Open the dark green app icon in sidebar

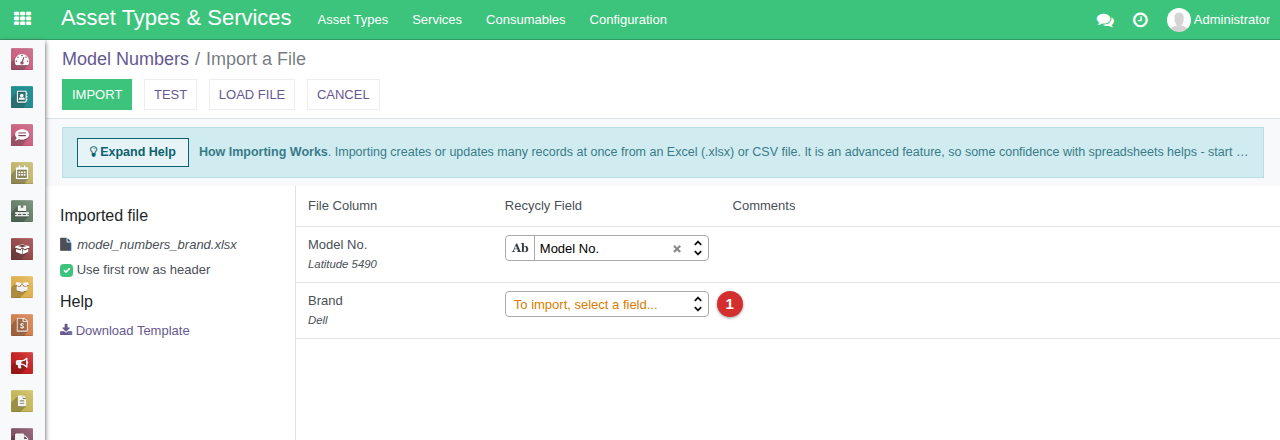click(22, 211)
